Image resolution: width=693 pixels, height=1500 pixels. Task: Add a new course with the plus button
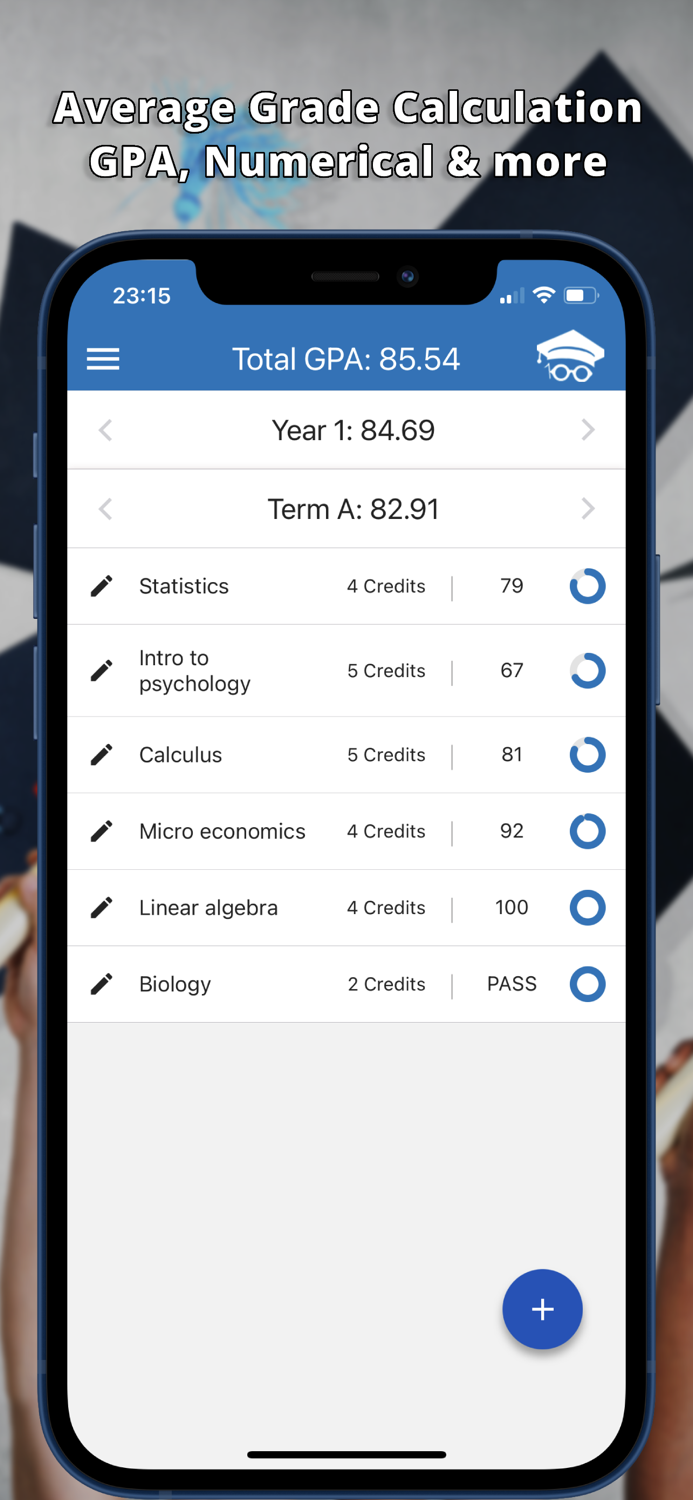coord(542,1308)
